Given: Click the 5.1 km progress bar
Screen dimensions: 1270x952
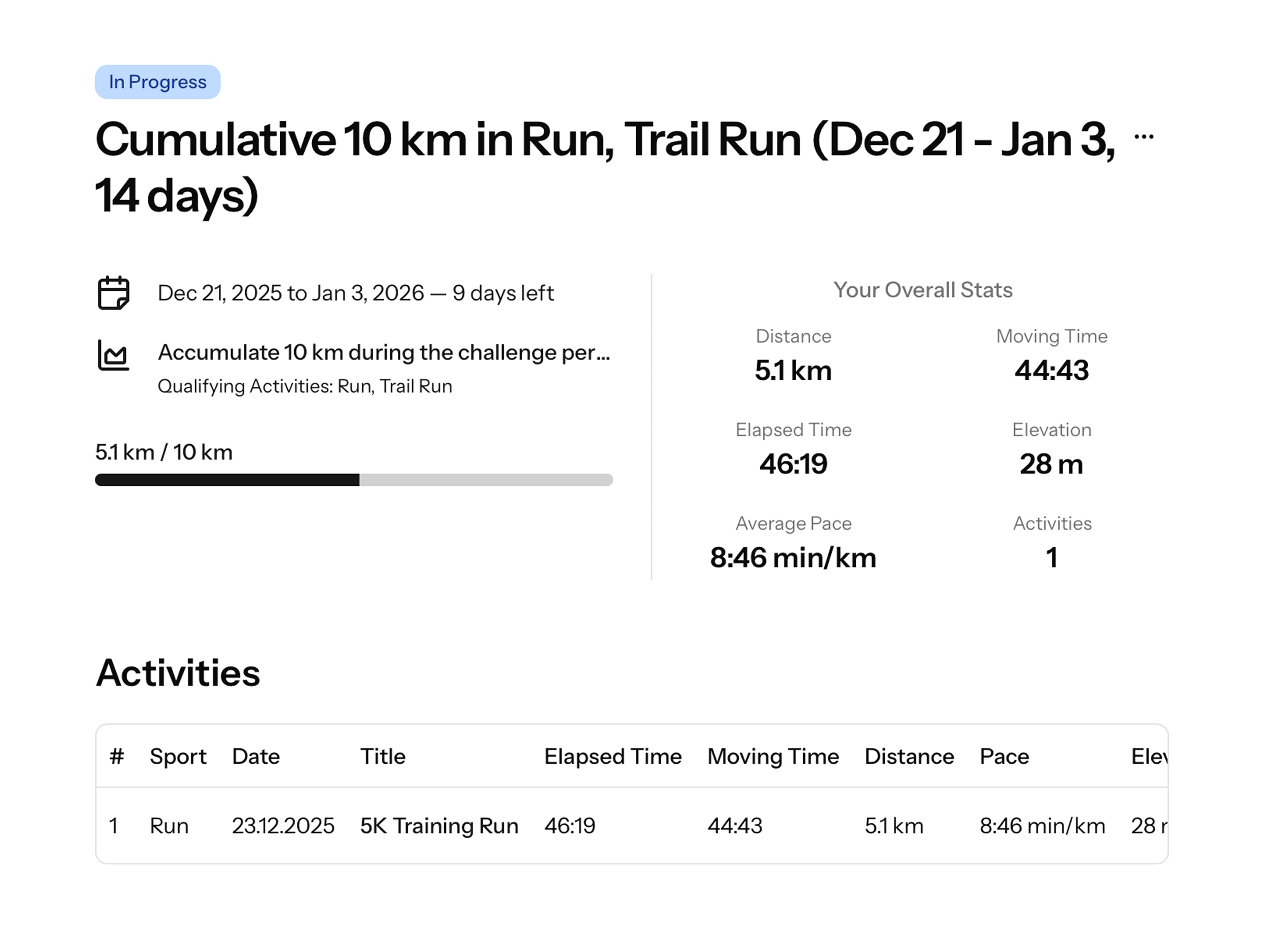Looking at the screenshot, I should coord(353,480).
